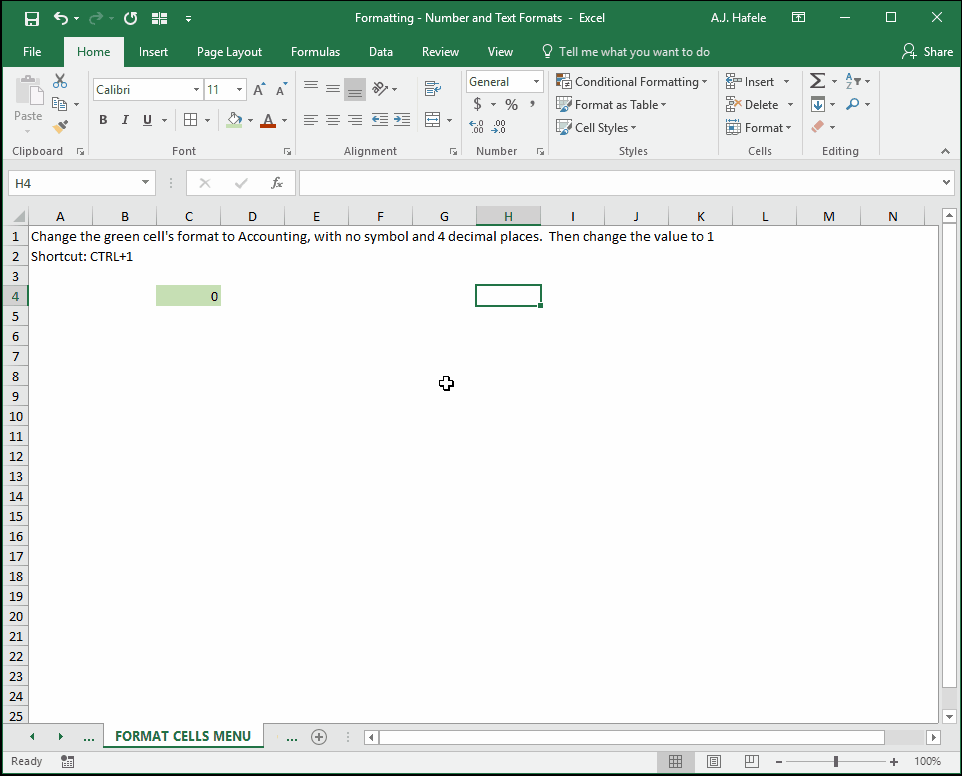Click the zoom slider handle
Viewport: 962px width, 776px height.
[836, 761]
